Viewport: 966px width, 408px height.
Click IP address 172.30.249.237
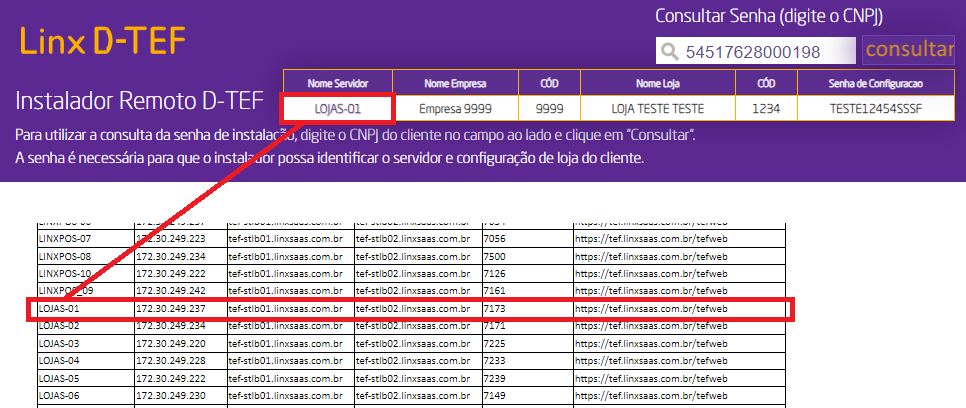tap(171, 308)
